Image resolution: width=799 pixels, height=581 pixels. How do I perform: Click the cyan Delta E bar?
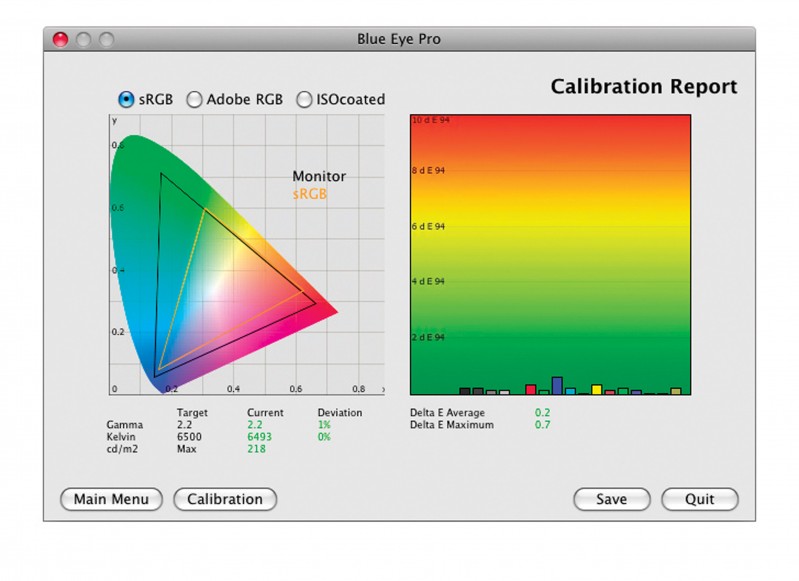tap(570, 391)
